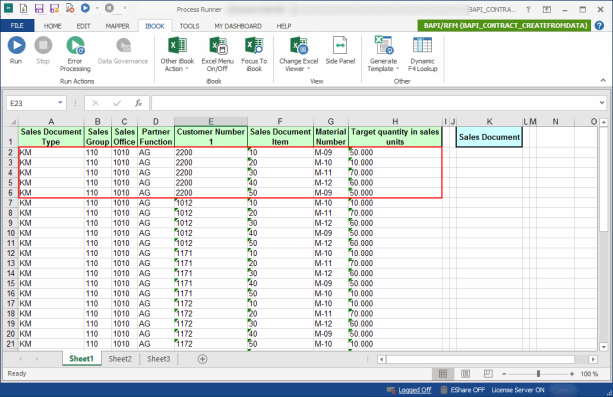Select Normal view button in status bar
Image resolution: width=613 pixels, height=397 pixels.
(443, 374)
